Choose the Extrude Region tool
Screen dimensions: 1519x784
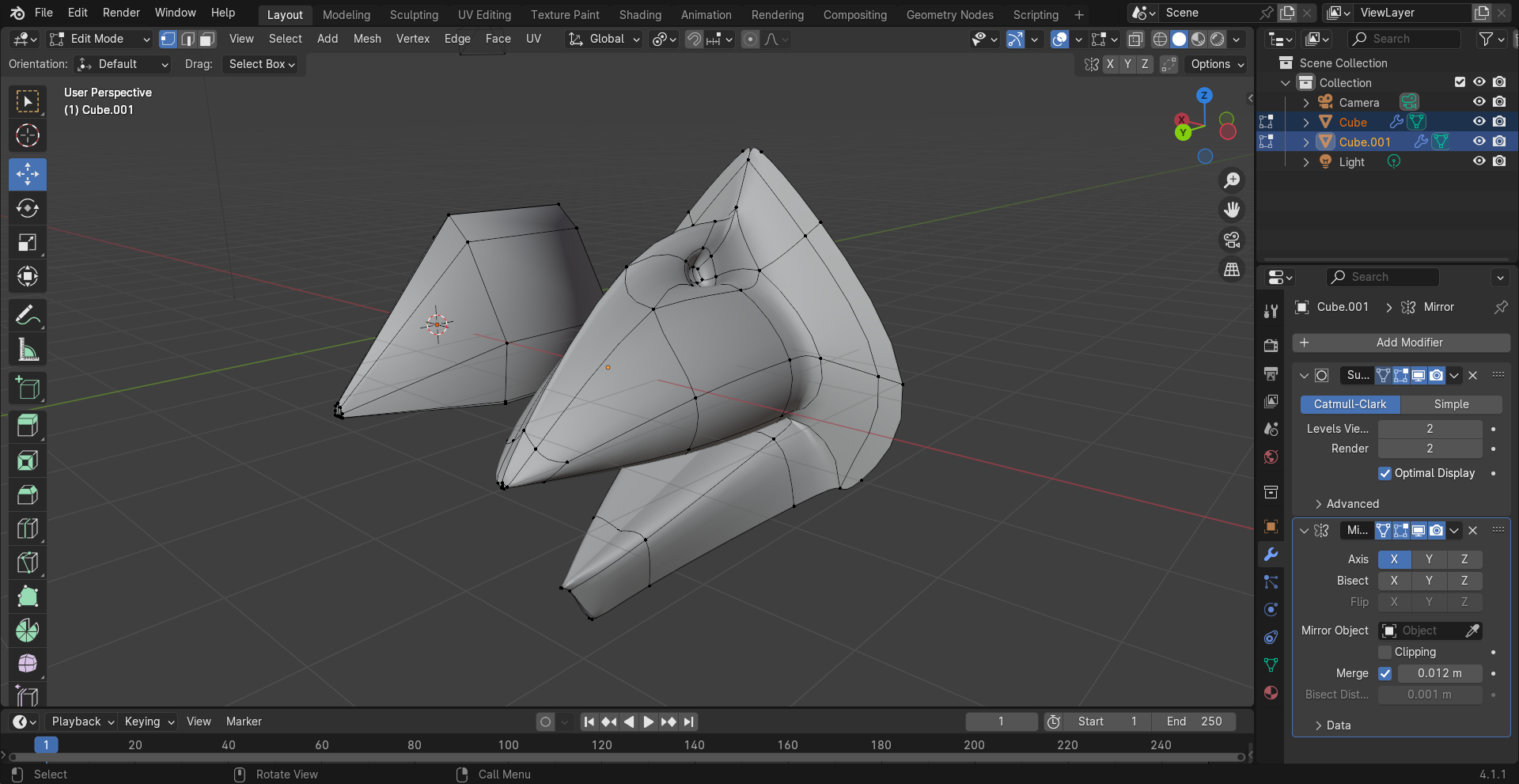(28, 426)
